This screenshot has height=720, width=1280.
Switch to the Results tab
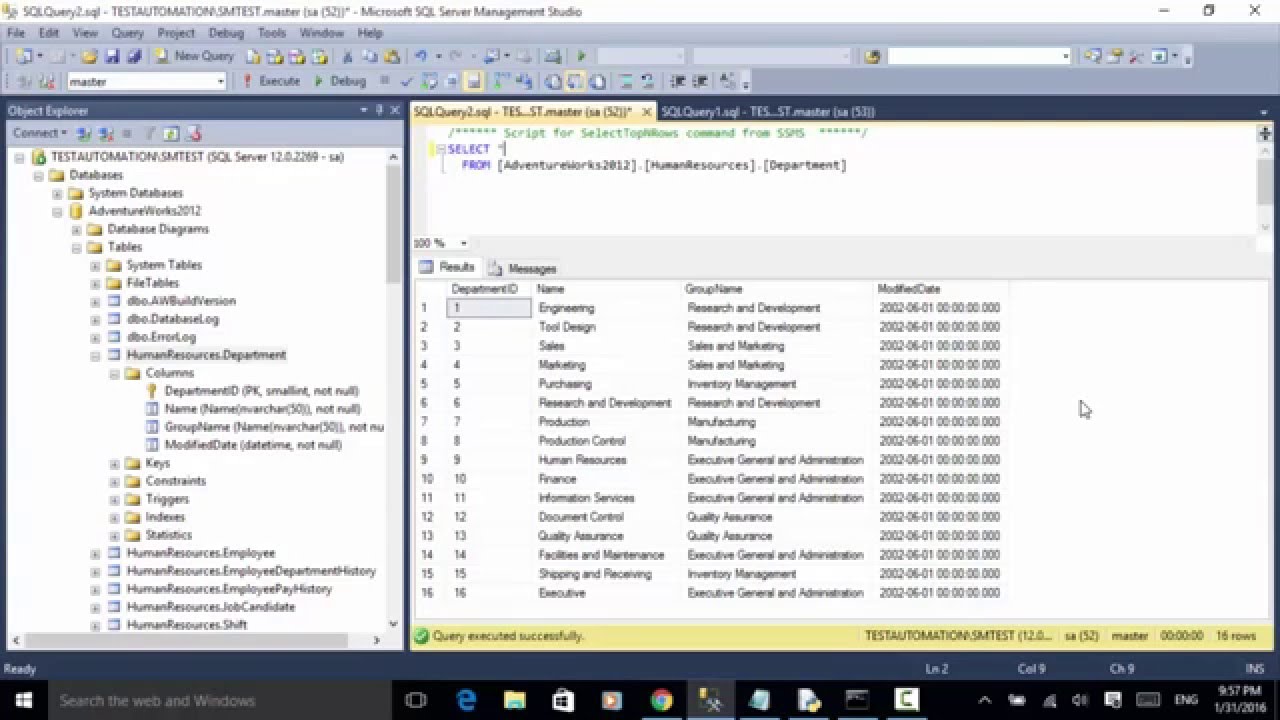pyautogui.click(x=447, y=267)
